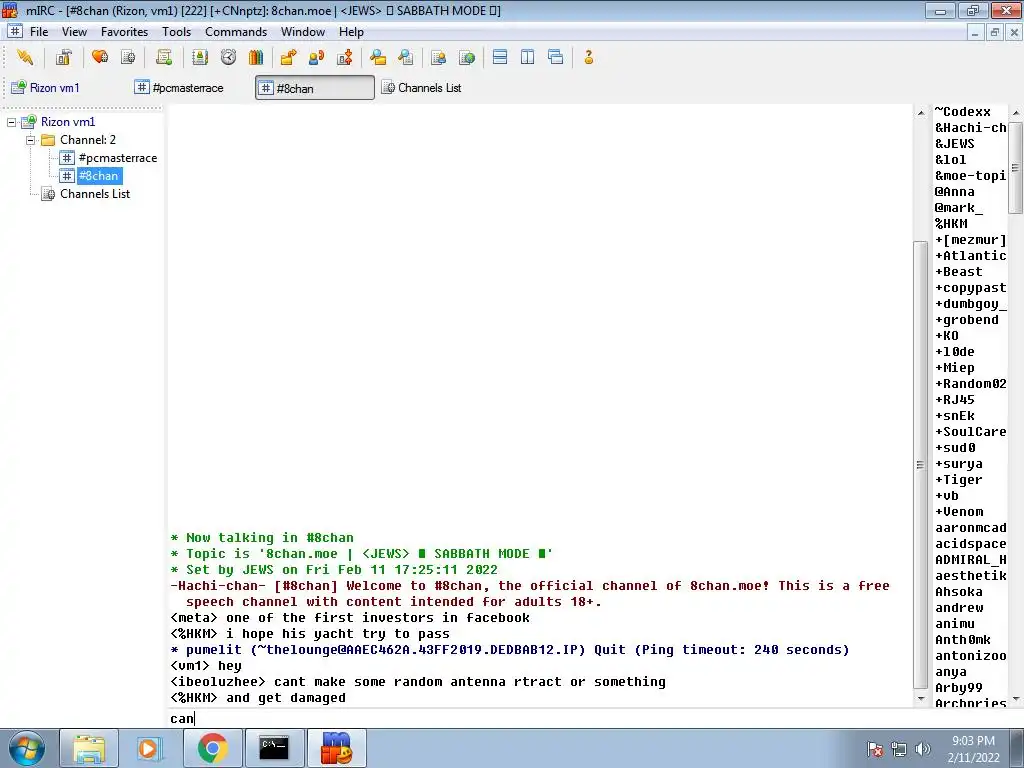The width and height of the screenshot is (1024, 768).
Task: Open Google Chrome from the taskbar
Action: tap(213, 748)
